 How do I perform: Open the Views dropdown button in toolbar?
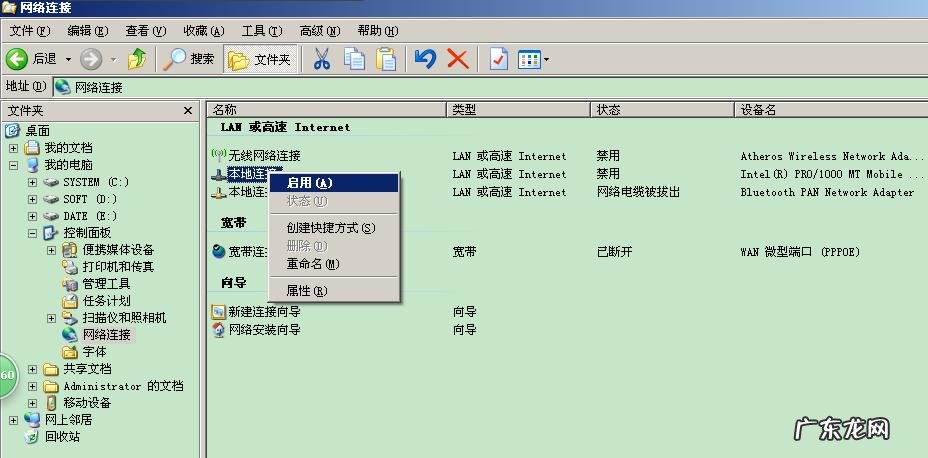coord(534,59)
